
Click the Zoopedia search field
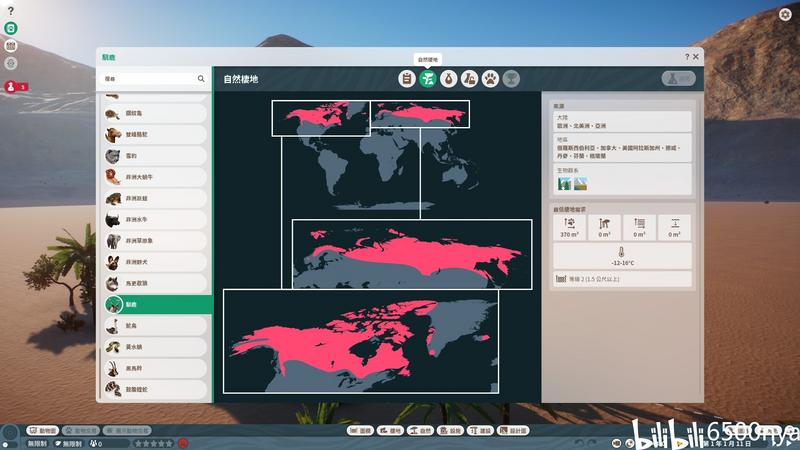pyautogui.click(x=153, y=79)
